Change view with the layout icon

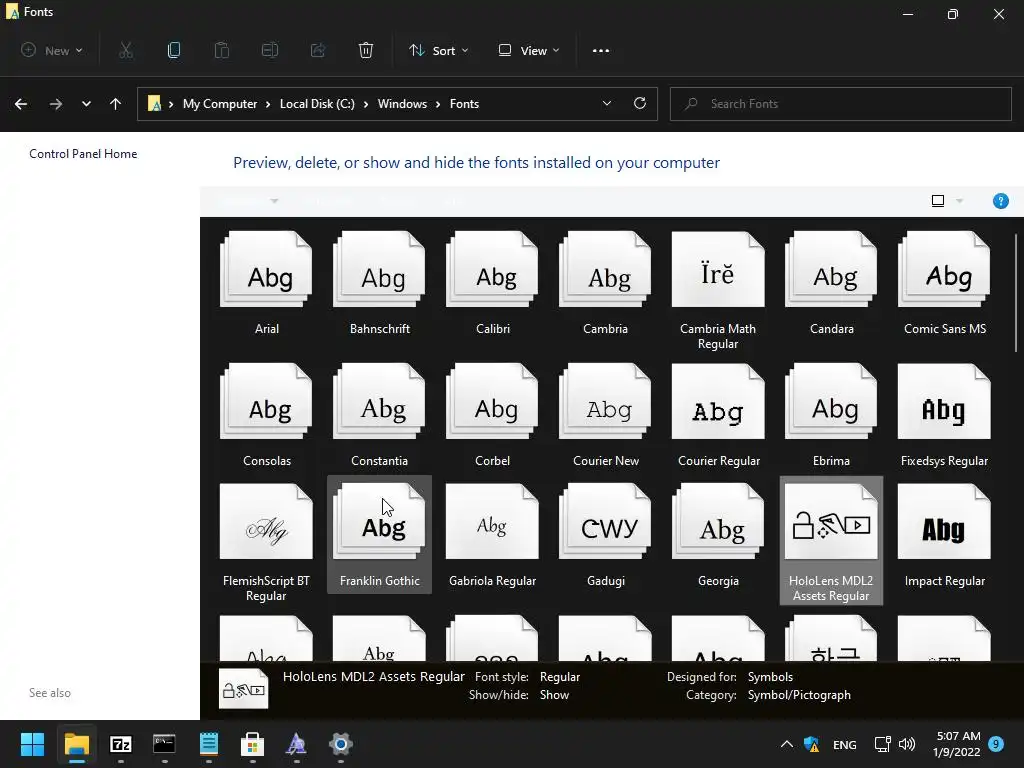[x=938, y=201]
